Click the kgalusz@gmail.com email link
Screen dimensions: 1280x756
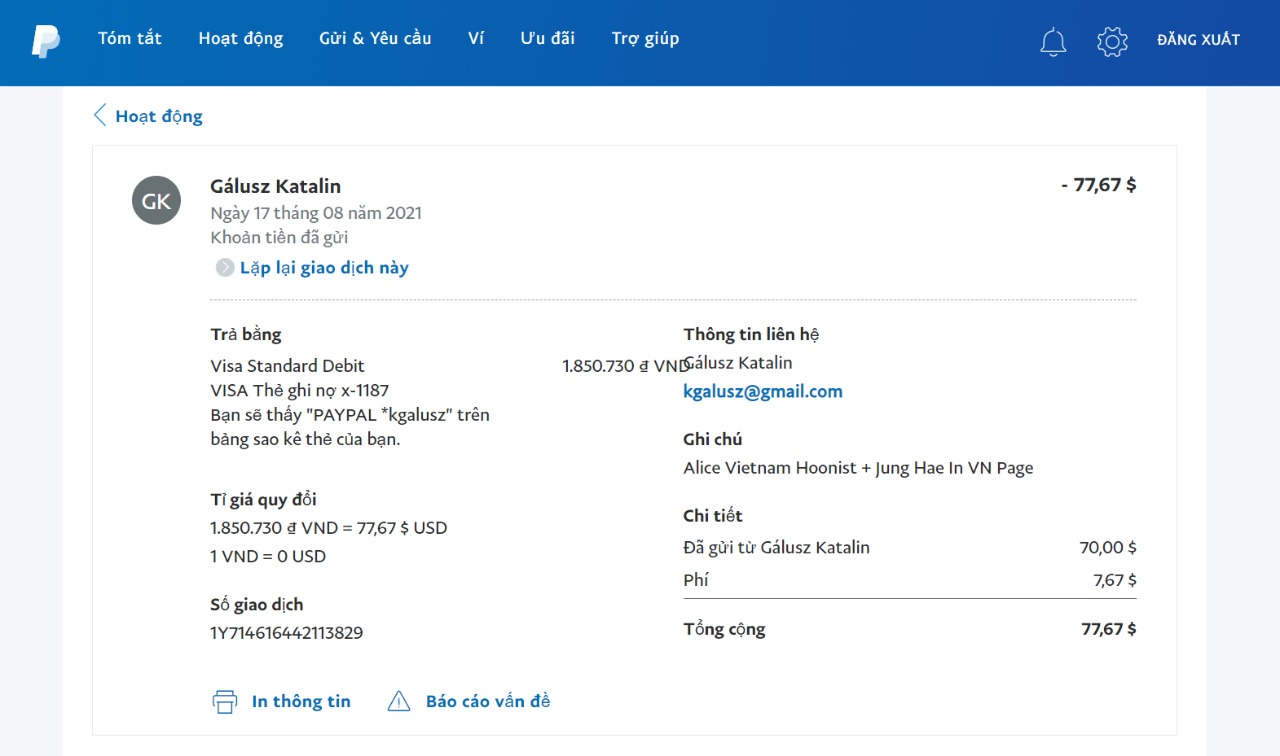point(762,392)
